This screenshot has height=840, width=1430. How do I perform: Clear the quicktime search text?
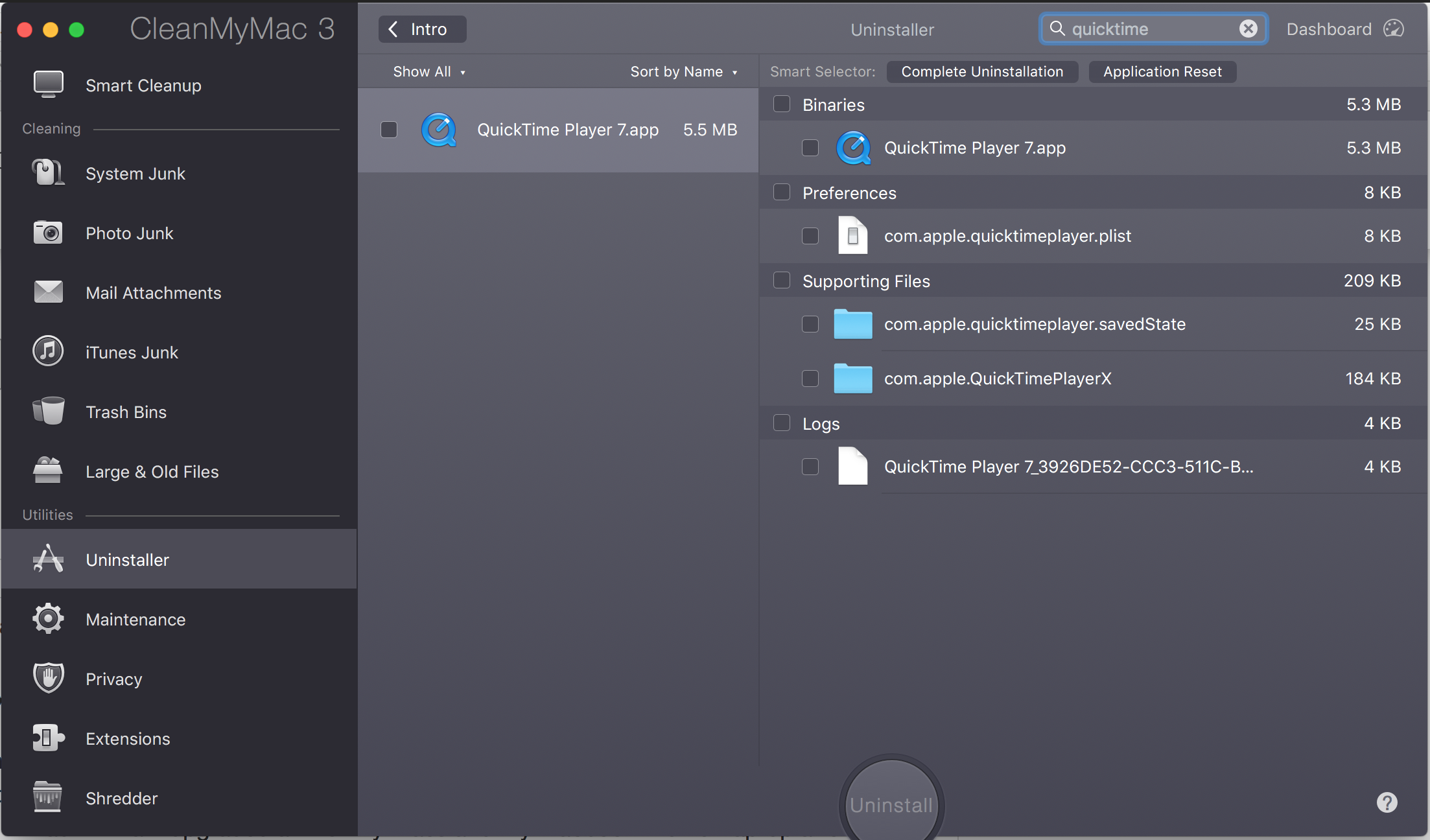tap(1248, 29)
